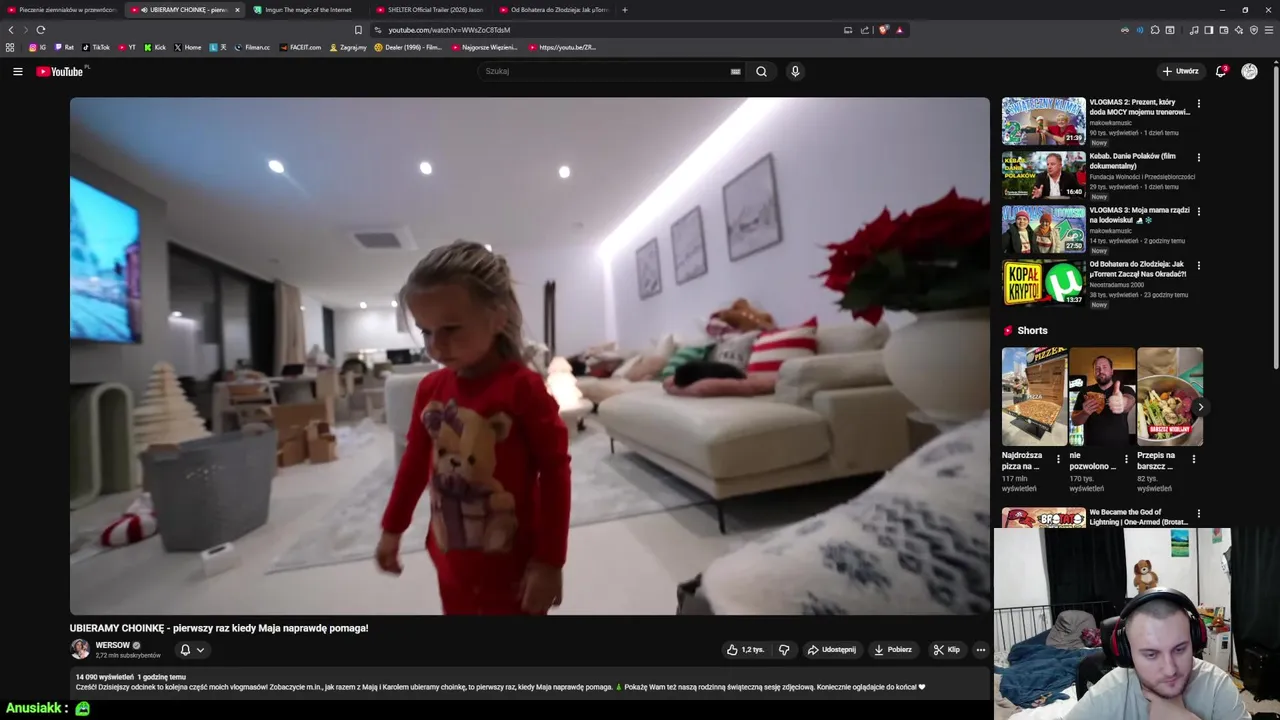Screen dimensions: 1280x720
Task: Open the Kopał Krypto uTorrent thumbnail
Action: coord(1044,283)
